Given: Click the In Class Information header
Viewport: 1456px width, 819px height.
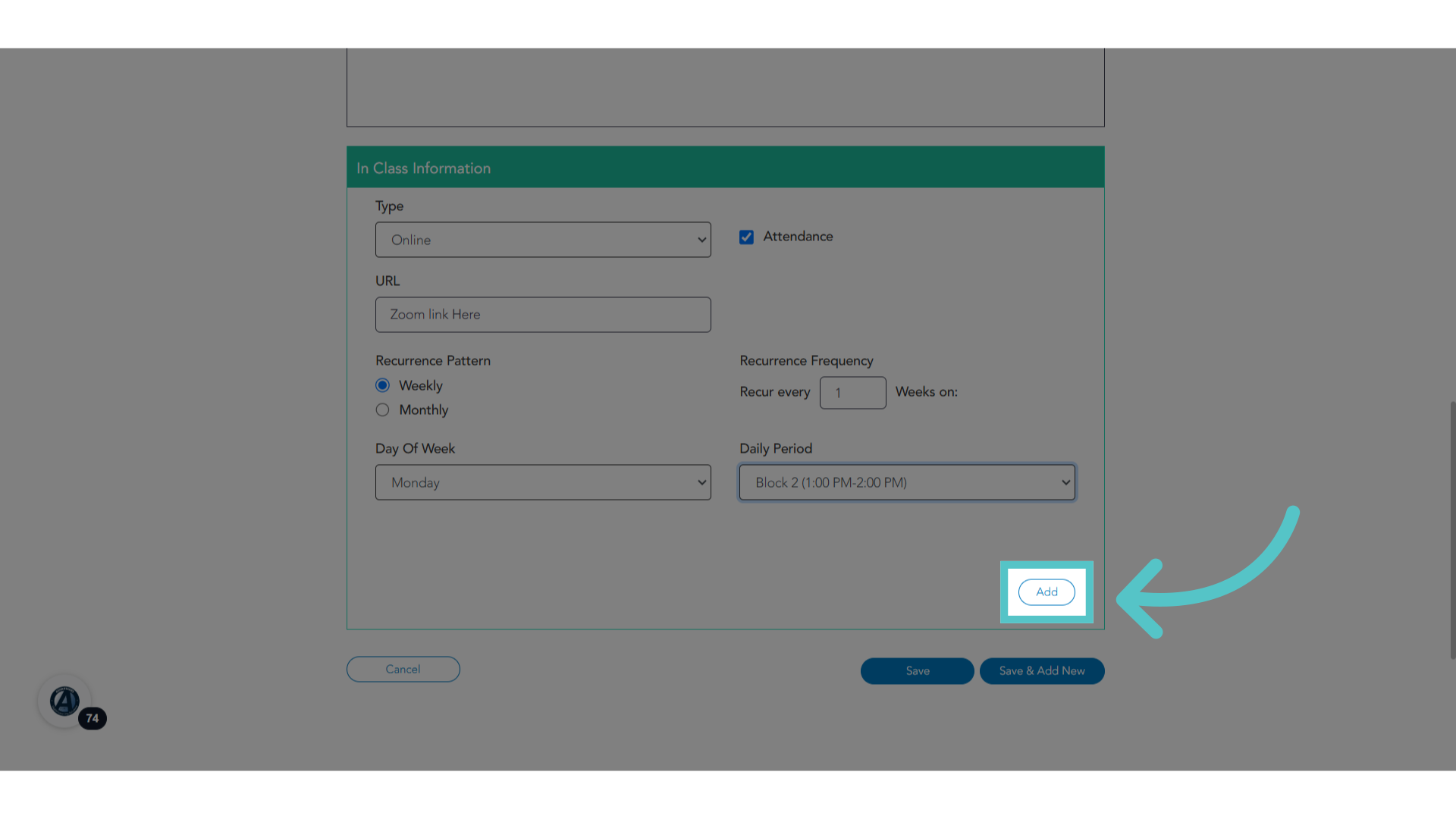Looking at the screenshot, I should (x=726, y=168).
